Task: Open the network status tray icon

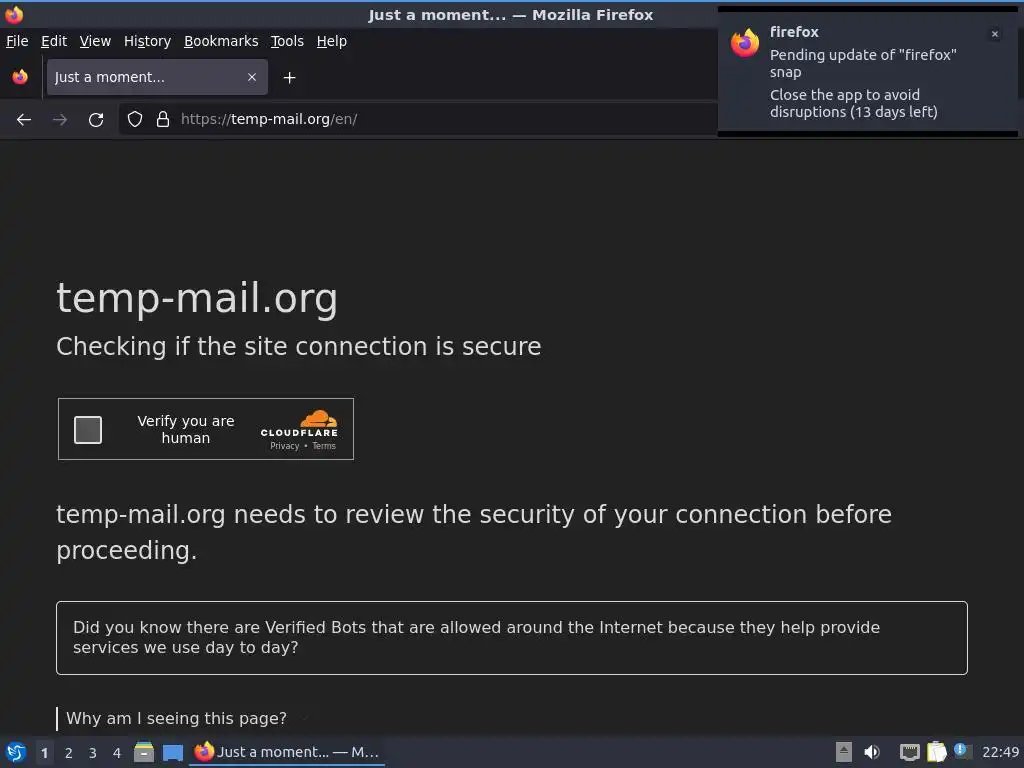Action: (x=909, y=752)
